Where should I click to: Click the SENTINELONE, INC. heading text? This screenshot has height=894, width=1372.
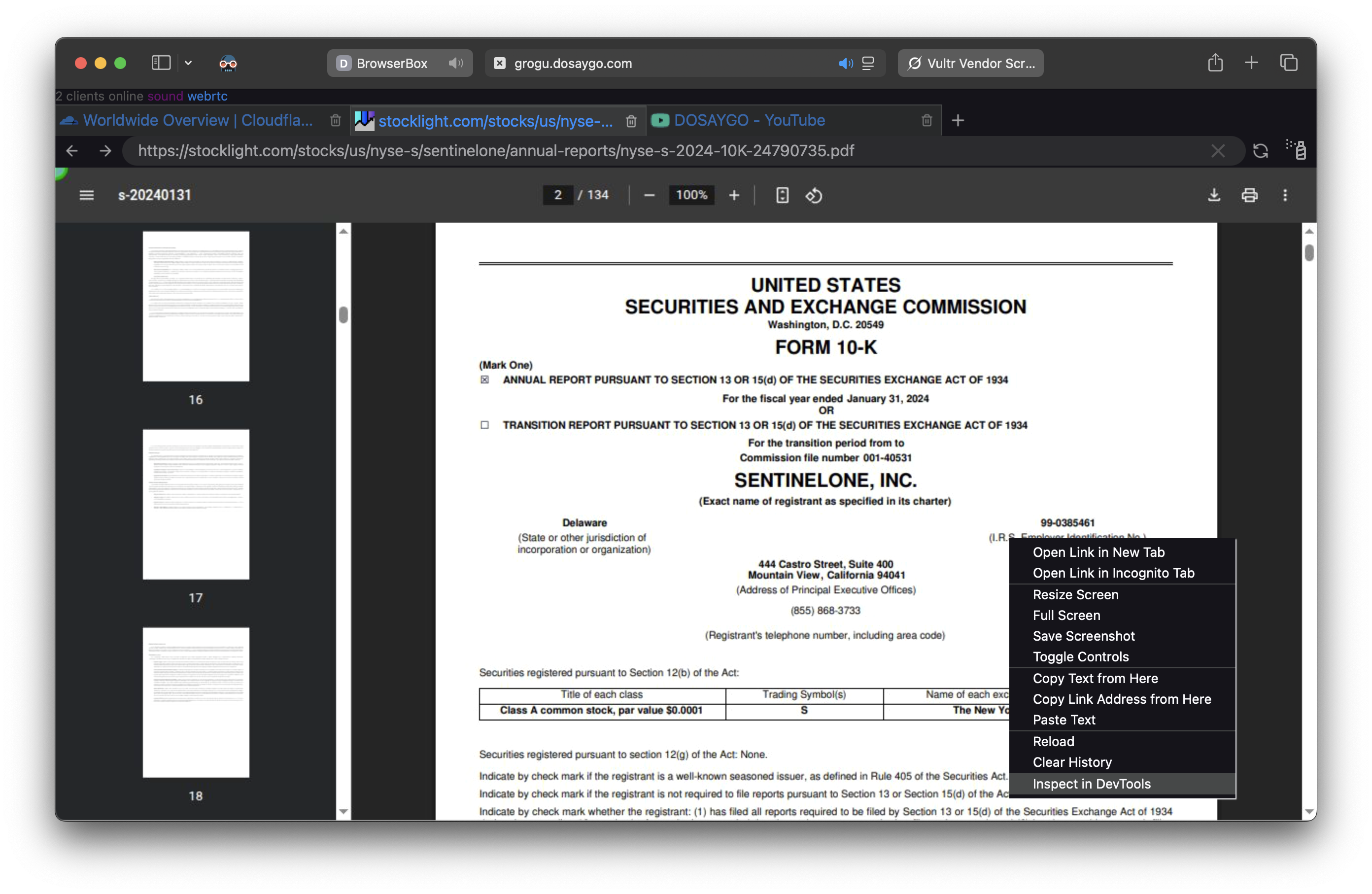[825, 480]
